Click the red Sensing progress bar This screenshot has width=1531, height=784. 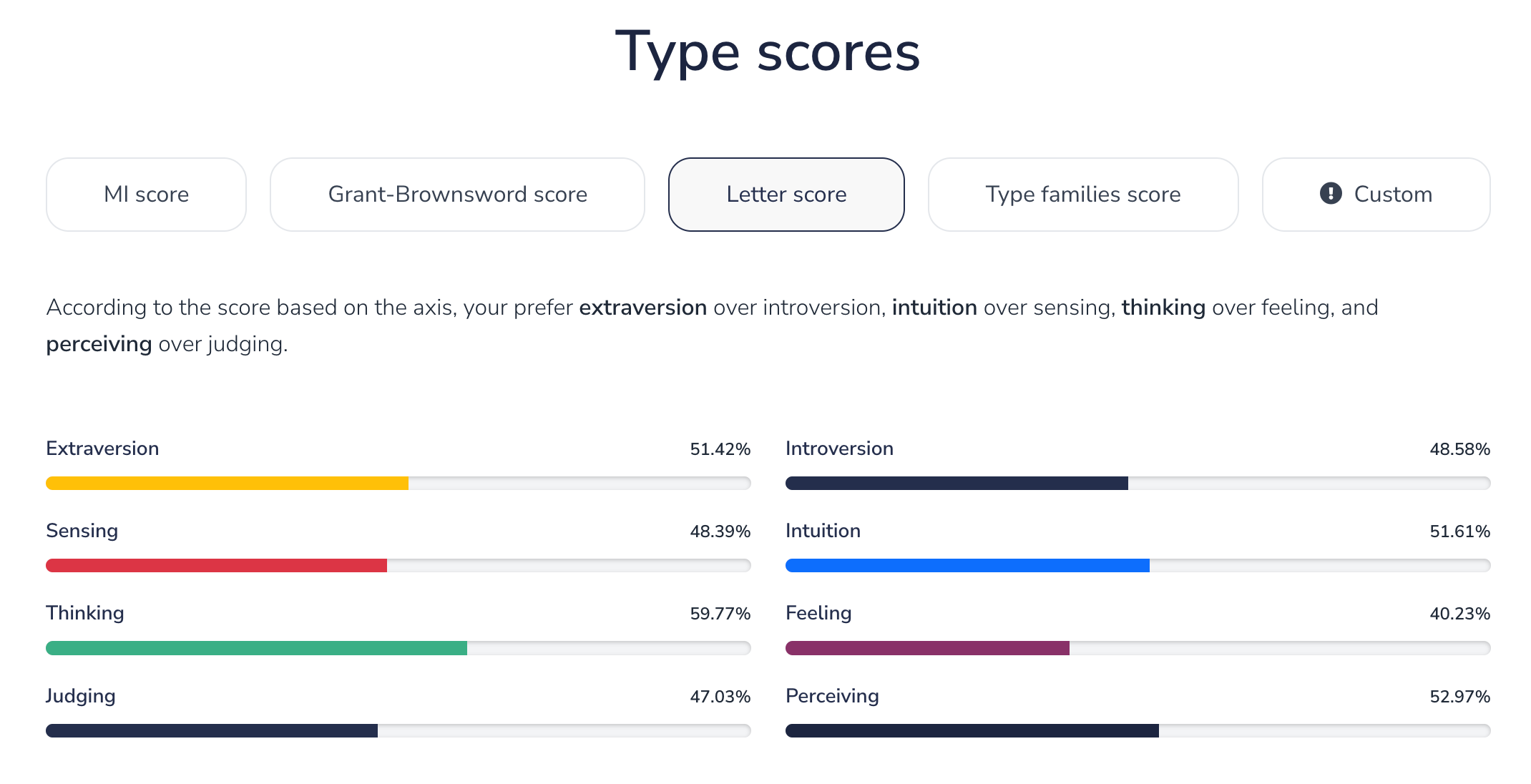pos(216,566)
